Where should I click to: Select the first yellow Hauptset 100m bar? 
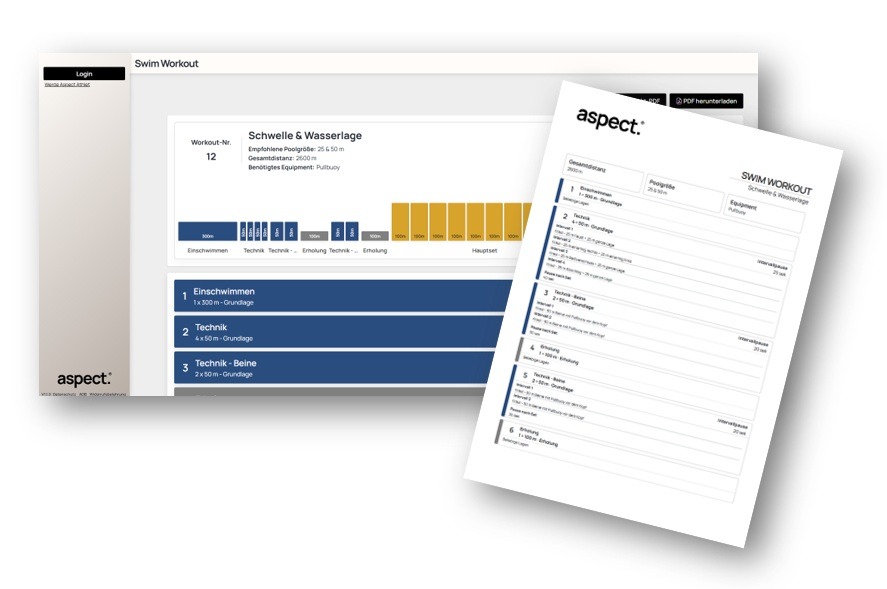[399, 222]
